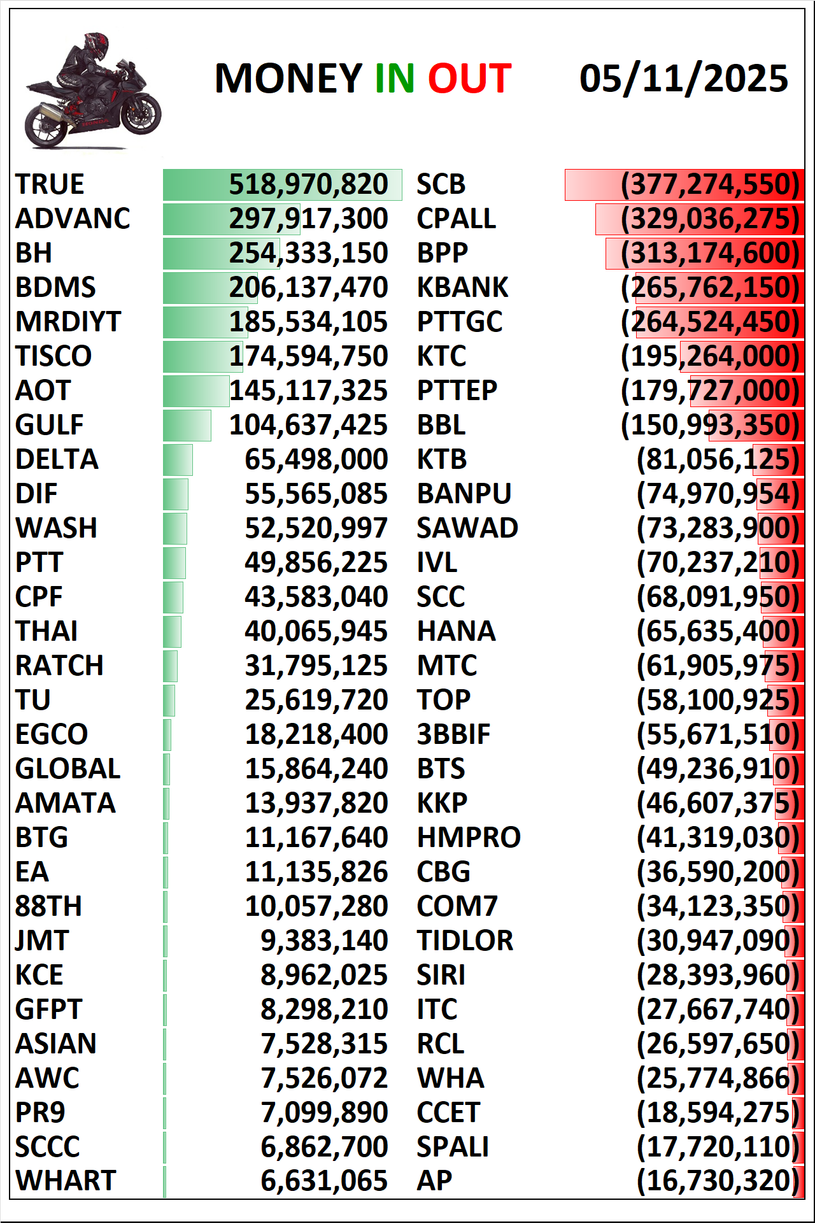Screen dimensions: 815x1223
Task: Select the KBANK ticker label
Action: (463, 287)
